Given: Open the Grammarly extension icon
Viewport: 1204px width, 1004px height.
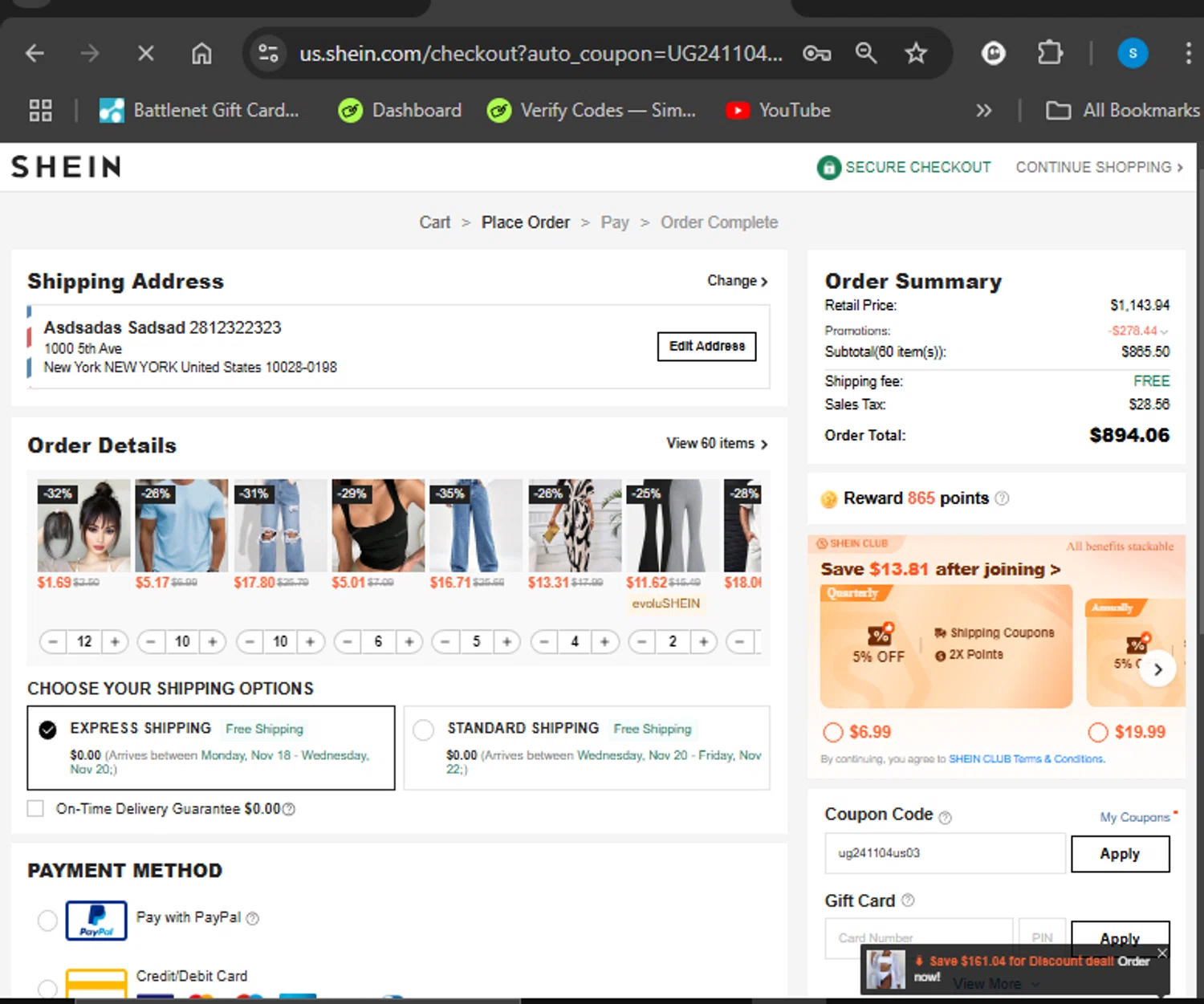Looking at the screenshot, I should coord(994,54).
